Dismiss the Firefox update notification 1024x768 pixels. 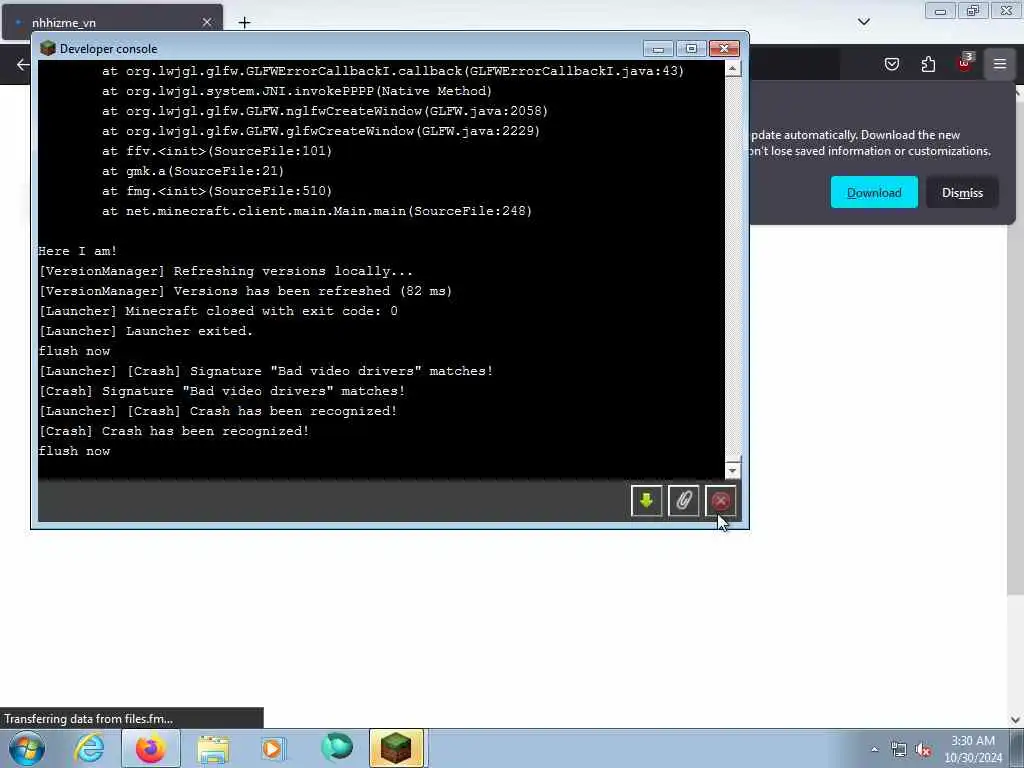962,193
